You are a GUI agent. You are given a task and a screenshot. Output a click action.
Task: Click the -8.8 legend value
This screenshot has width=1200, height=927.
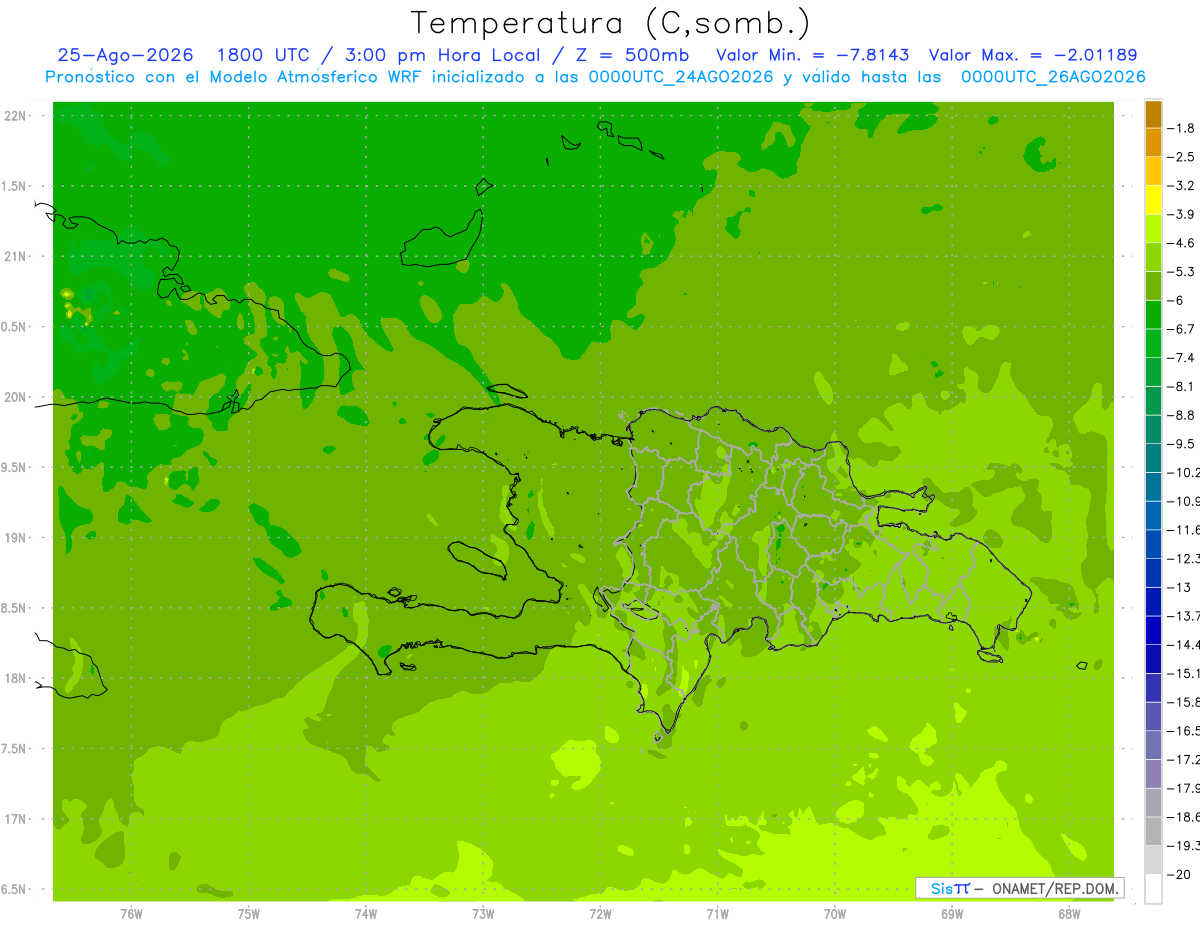pyautogui.click(x=1182, y=415)
